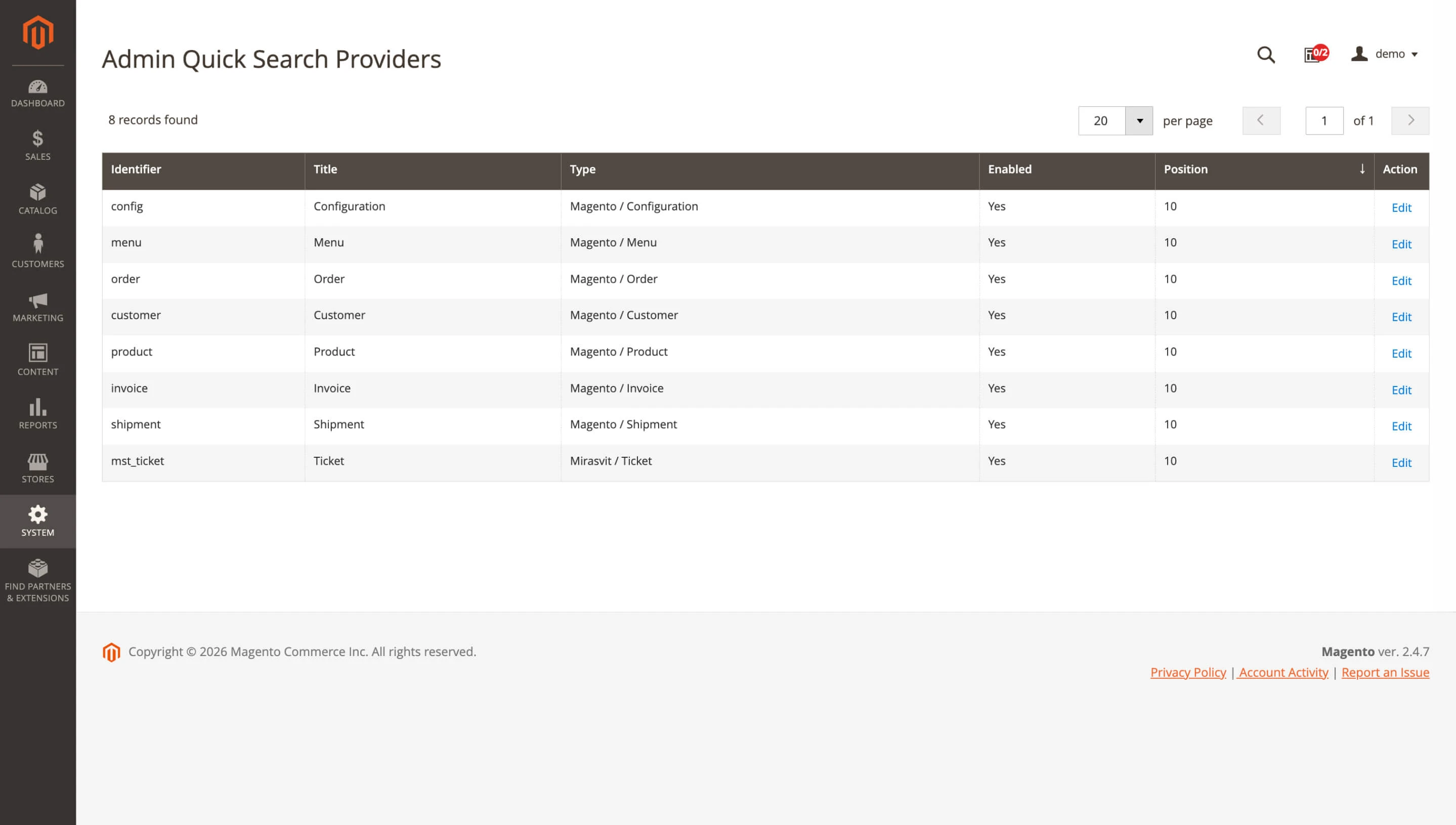
Task: Edit the mst_ticket provider
Action: pyautogui.click(x=1401, y=463)
